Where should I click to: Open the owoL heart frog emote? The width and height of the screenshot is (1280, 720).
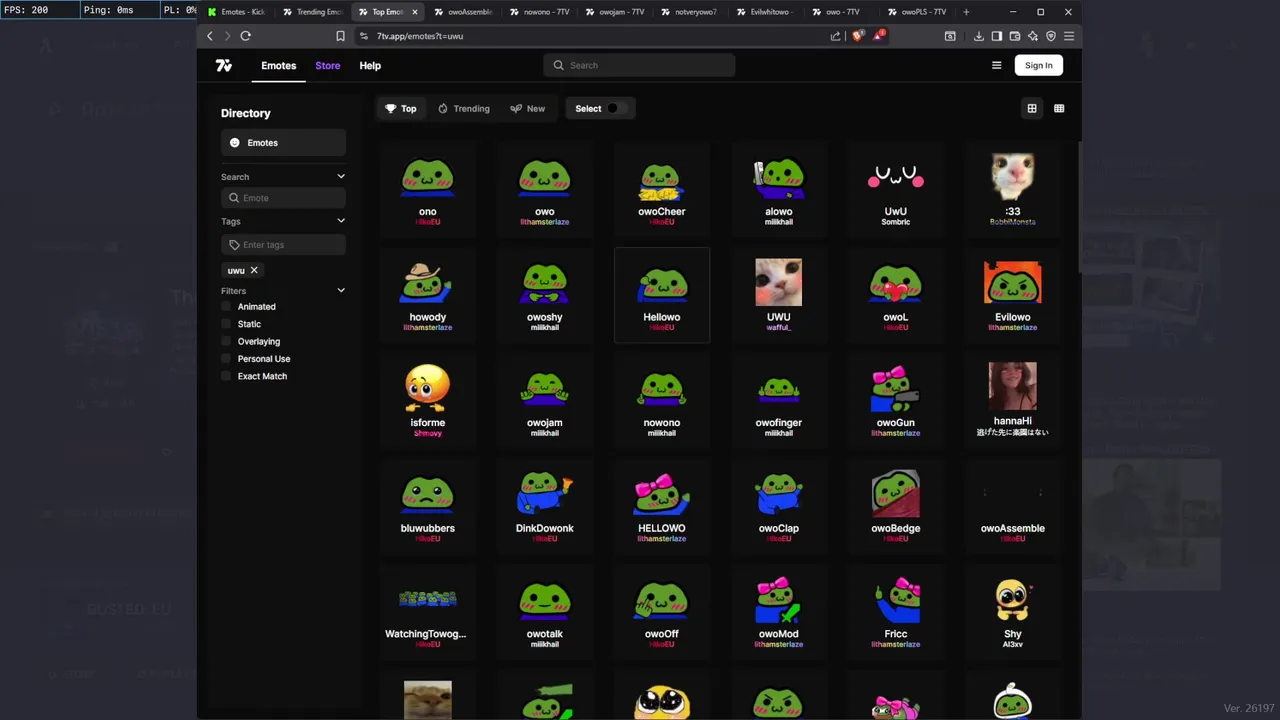895,295
